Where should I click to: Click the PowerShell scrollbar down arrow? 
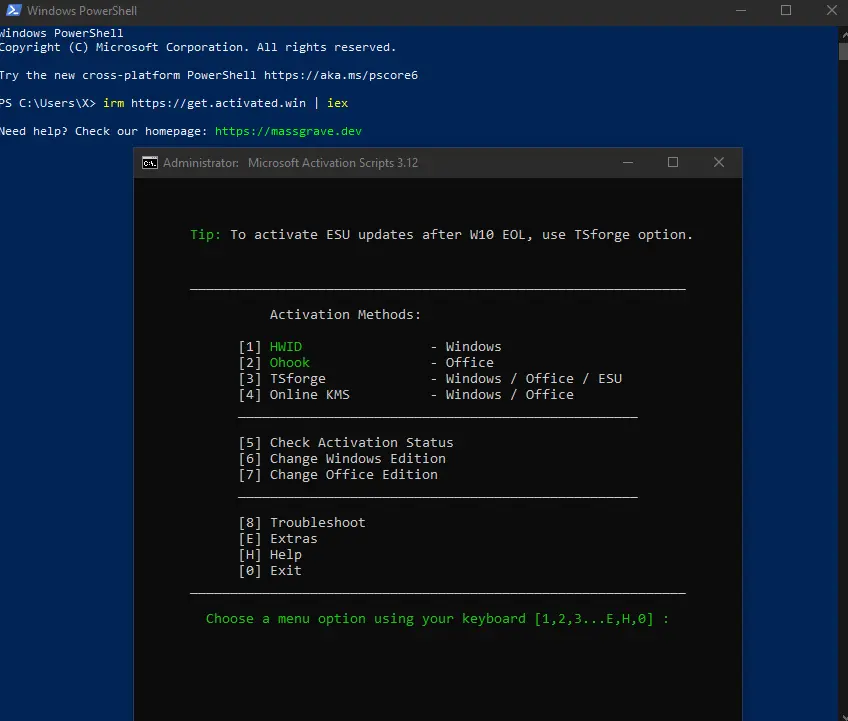tap(844, 717)
